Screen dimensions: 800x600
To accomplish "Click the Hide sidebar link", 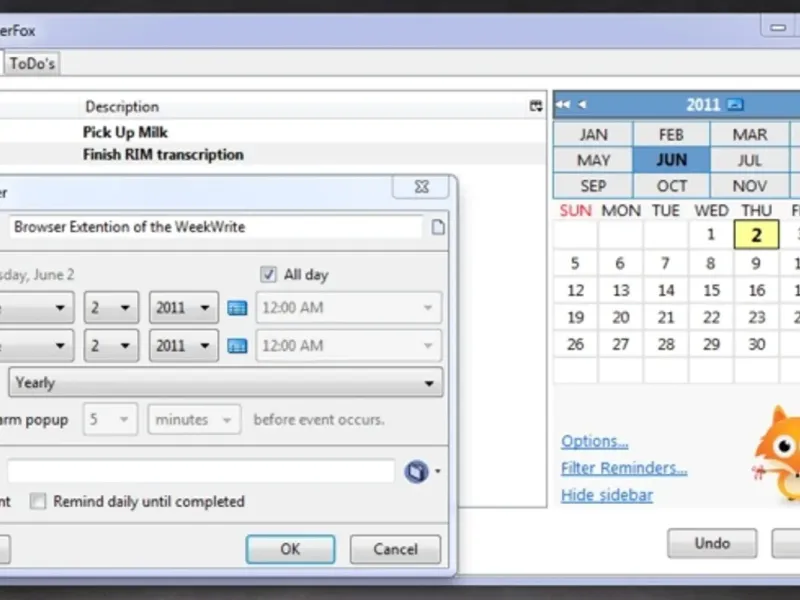I will tap(607, 495).
